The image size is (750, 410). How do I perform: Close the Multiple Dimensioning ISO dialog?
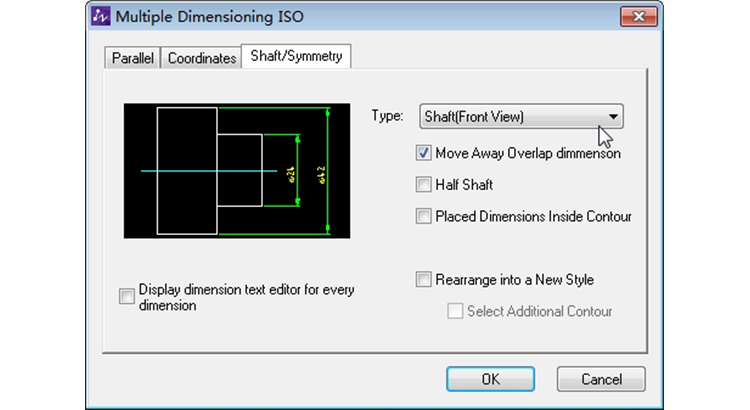[x=631, y=17]
